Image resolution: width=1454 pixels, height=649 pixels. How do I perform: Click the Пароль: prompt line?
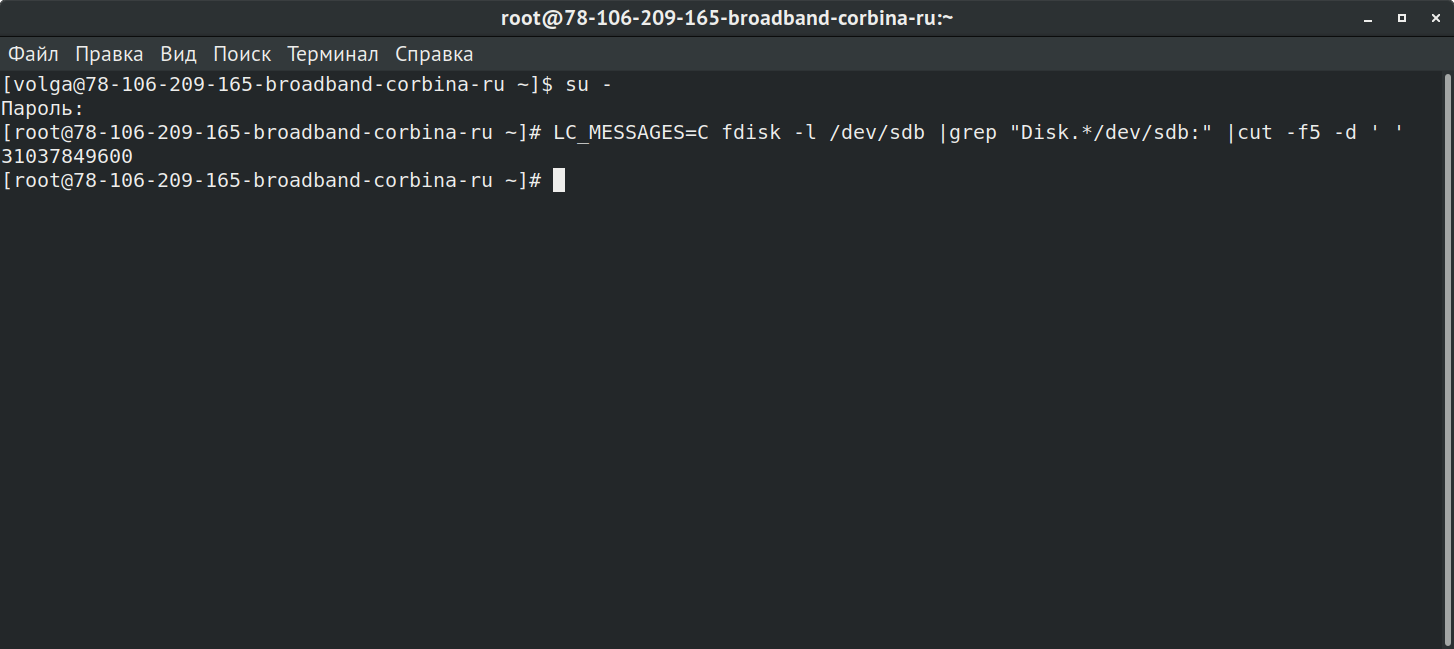[43, 108]
